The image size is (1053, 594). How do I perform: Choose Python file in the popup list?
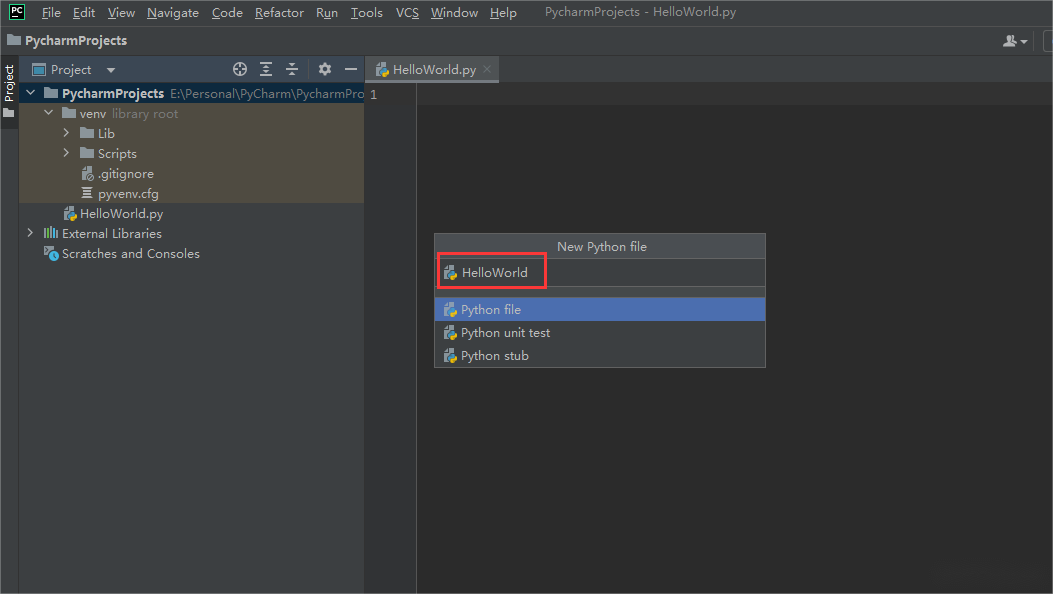coord(600,309)
